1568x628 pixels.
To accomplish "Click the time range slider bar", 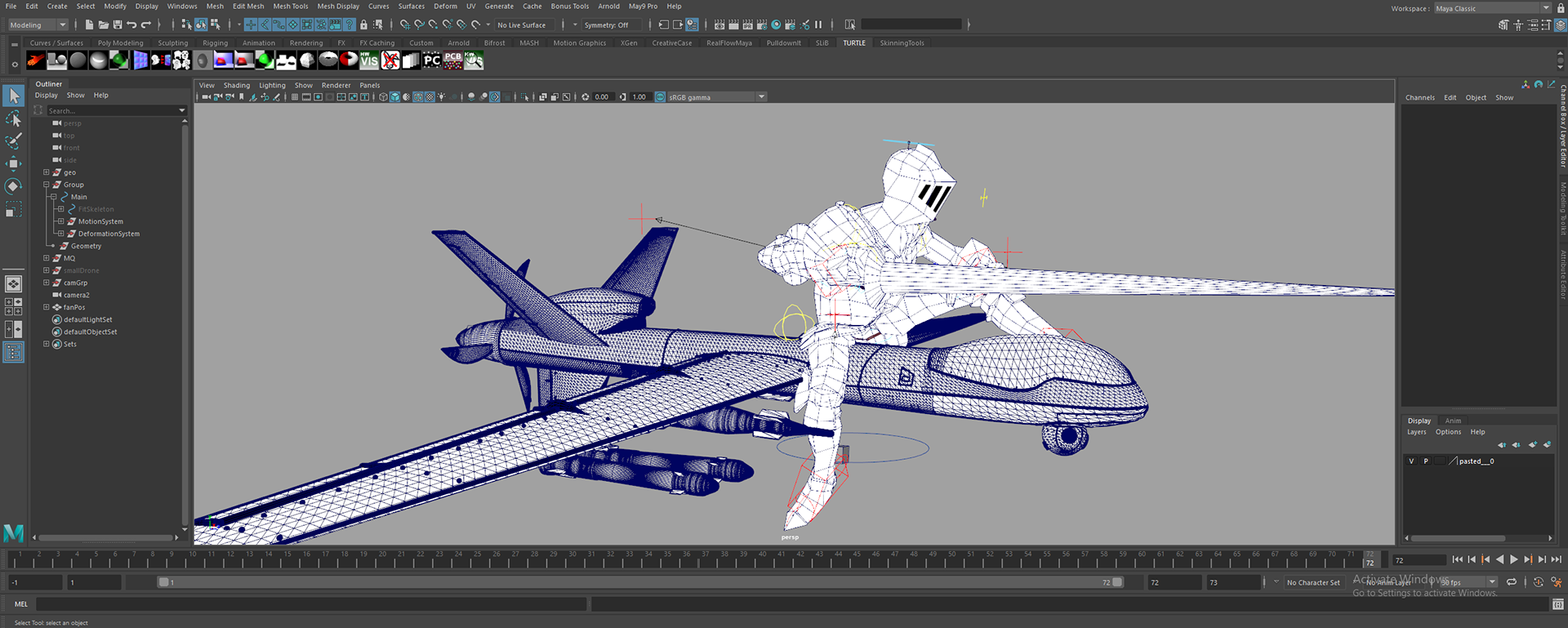I will click(x=637, y=582).
